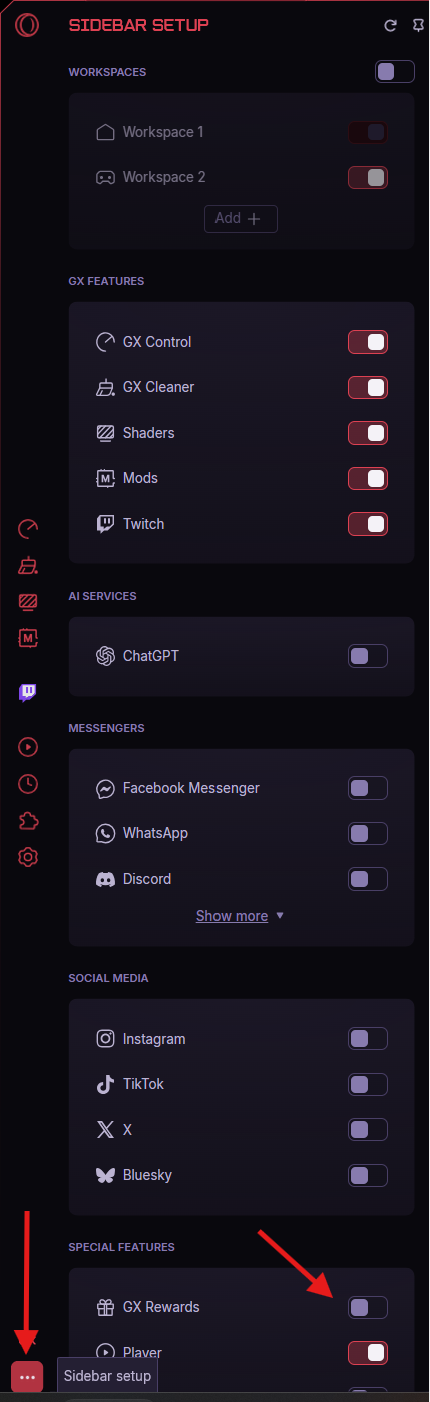Viewport: 430px width, 1402px height.
Task: Open the Player icon in sidebar
Action: pos(28,746)
